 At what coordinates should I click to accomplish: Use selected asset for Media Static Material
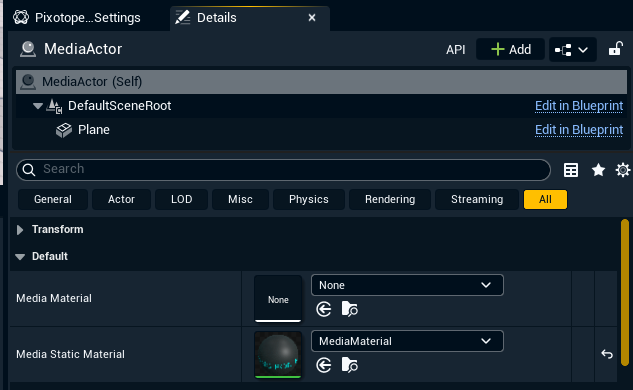point(324,366)
